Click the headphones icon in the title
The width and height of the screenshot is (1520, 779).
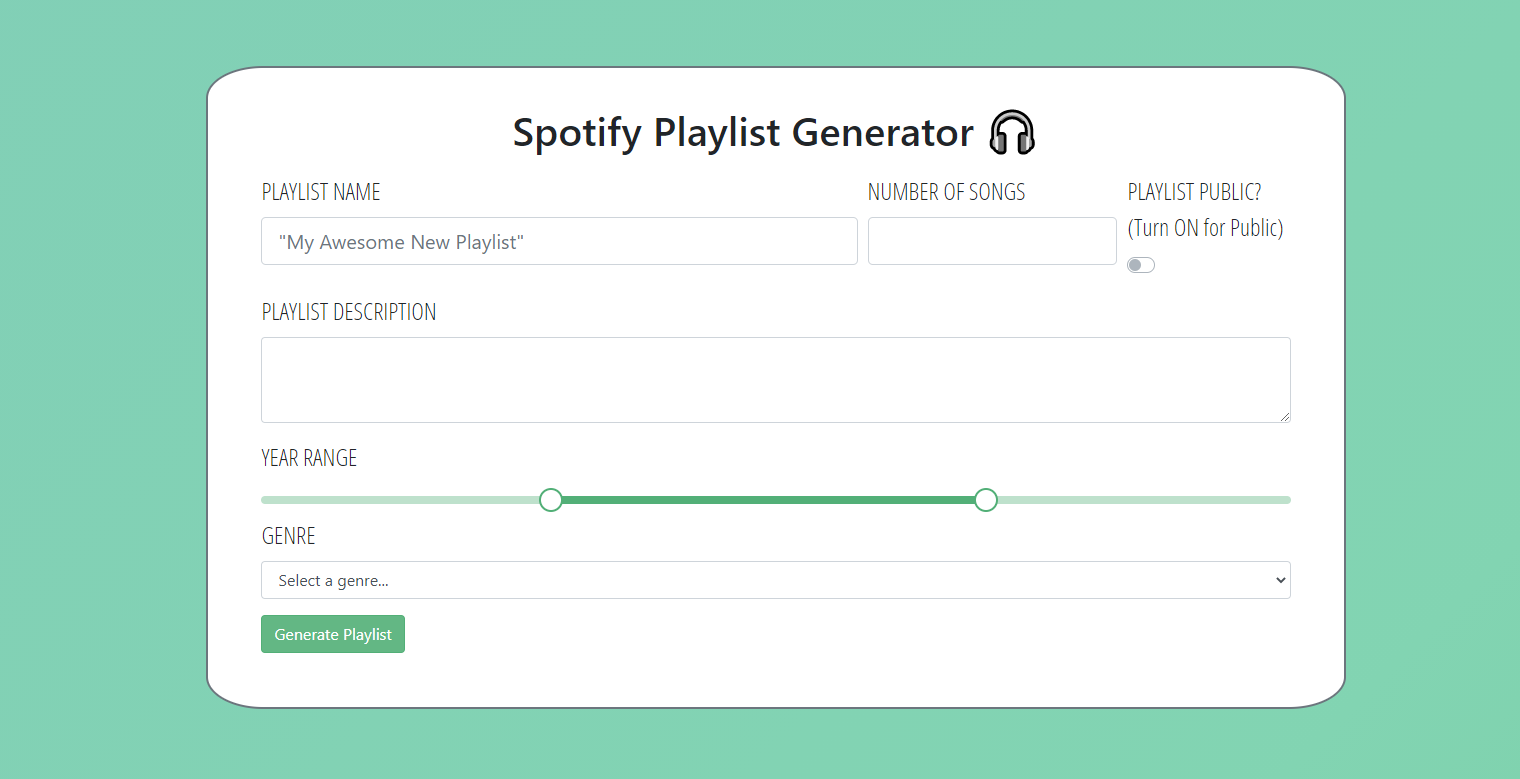click(1013, 131)
